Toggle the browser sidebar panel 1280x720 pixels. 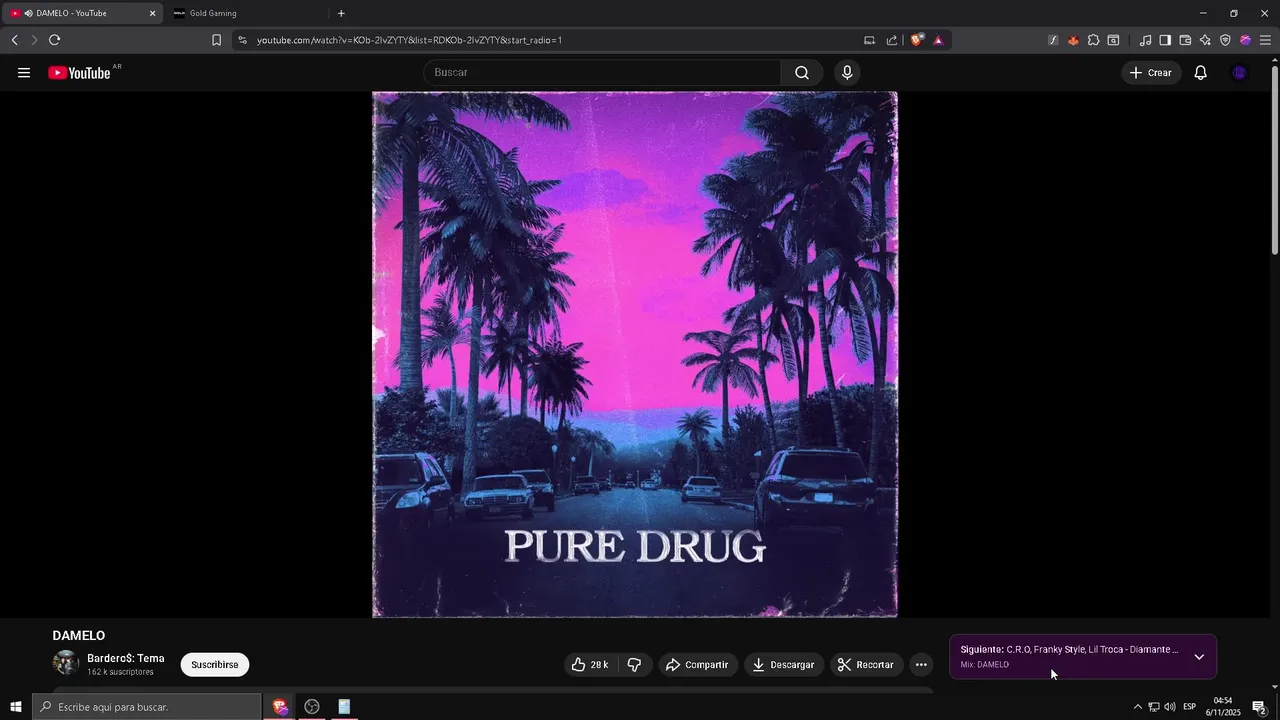(1165, 40)
